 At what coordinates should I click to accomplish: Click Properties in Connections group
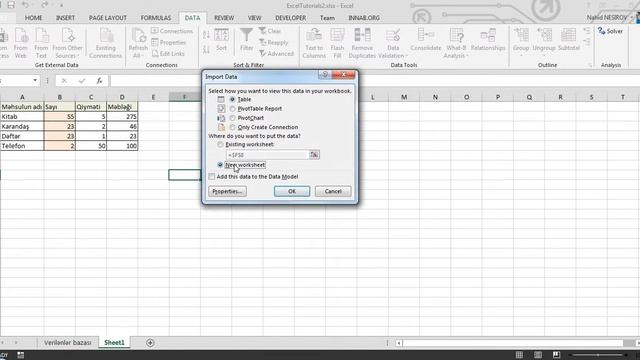169,42
